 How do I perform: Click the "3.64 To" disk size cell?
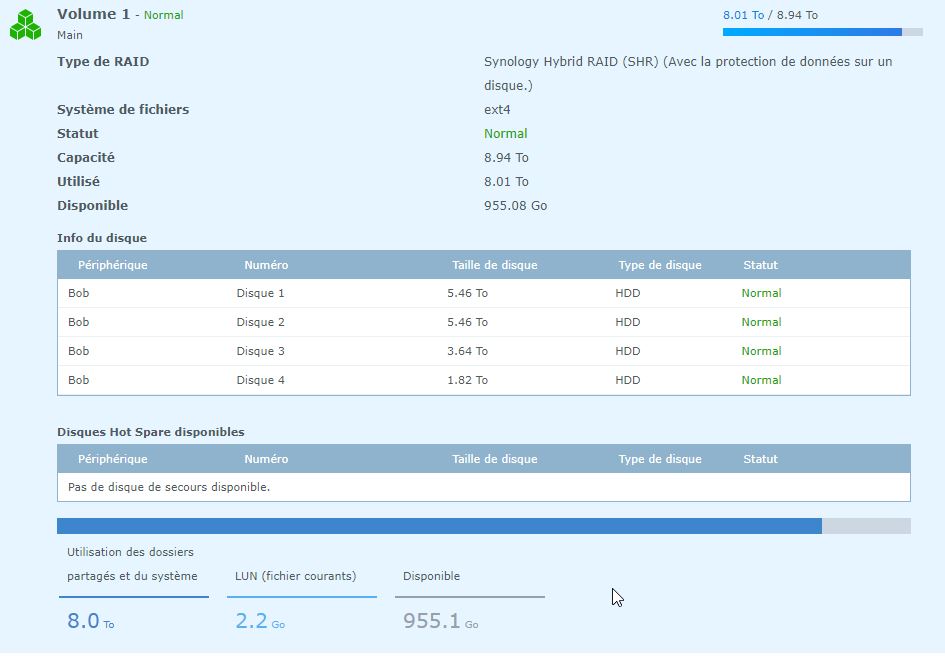click(468, 351)
